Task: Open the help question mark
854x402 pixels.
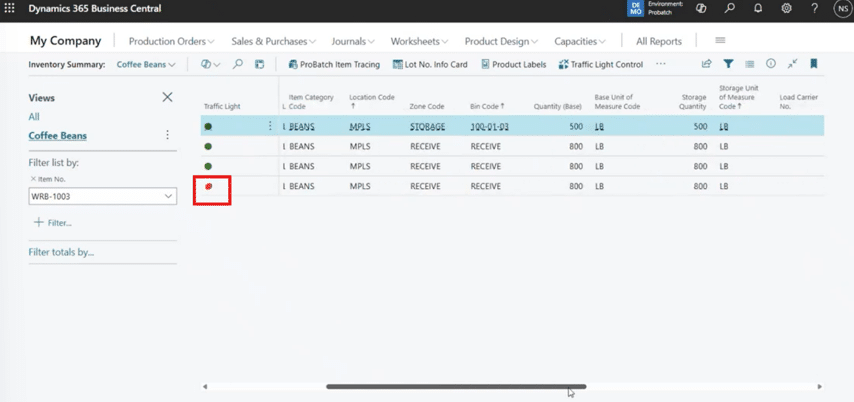Action: [x=815, y=9]
